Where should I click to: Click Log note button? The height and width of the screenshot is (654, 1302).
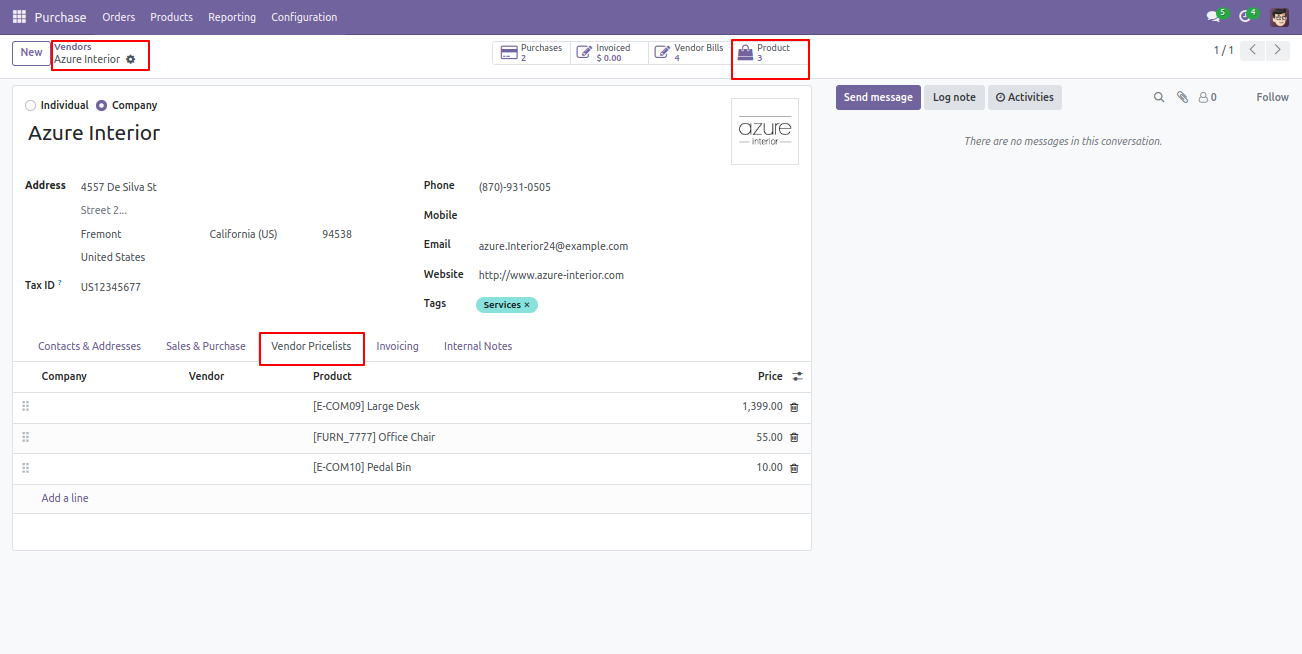pos(954,97)
